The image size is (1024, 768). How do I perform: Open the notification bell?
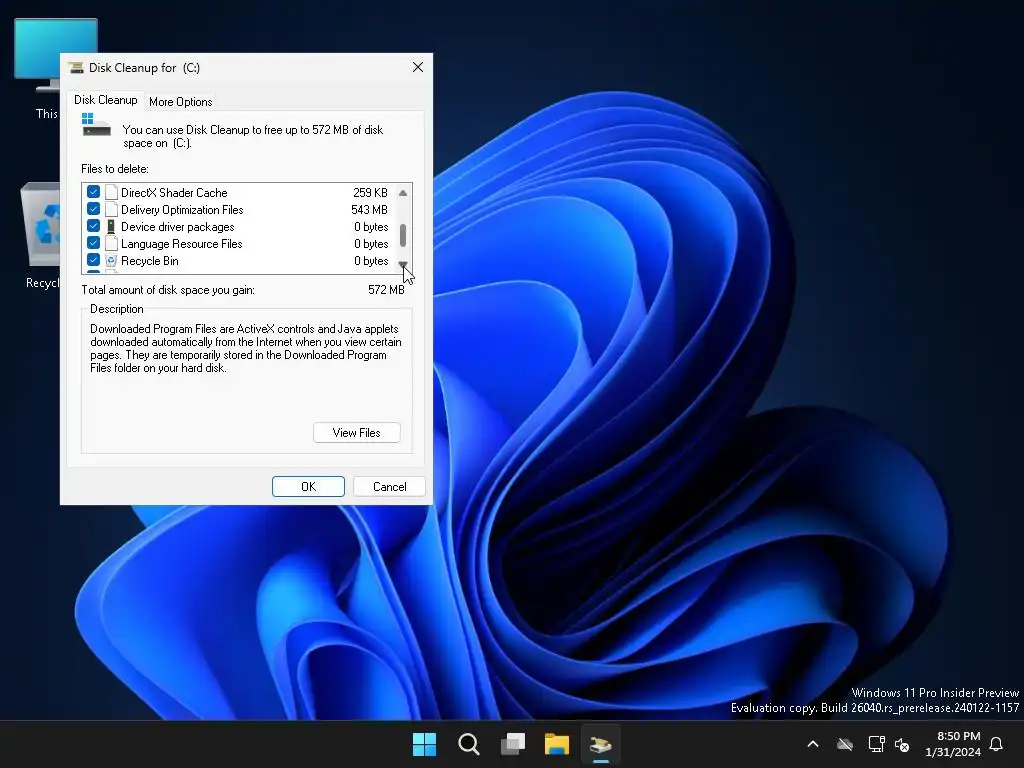(x=997, y=744)
